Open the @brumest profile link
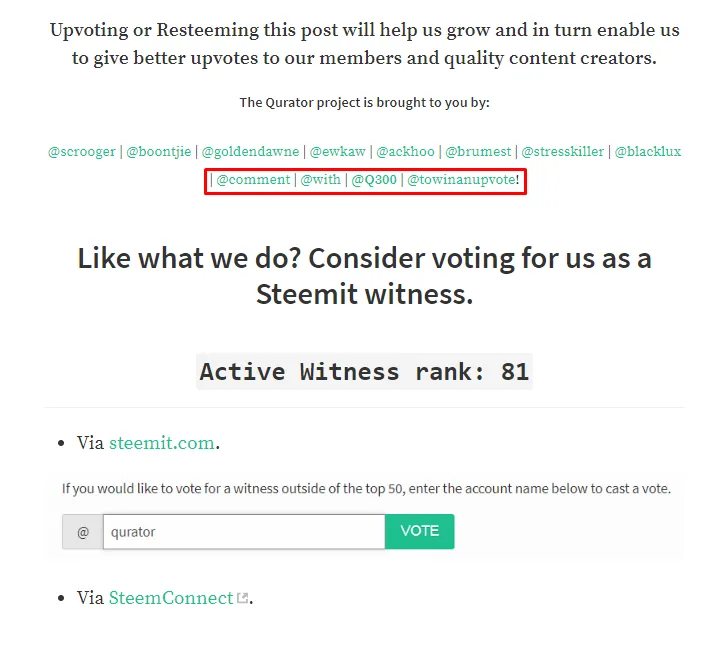The width and height of the screenshot is (724, 649). pos(478,151)
